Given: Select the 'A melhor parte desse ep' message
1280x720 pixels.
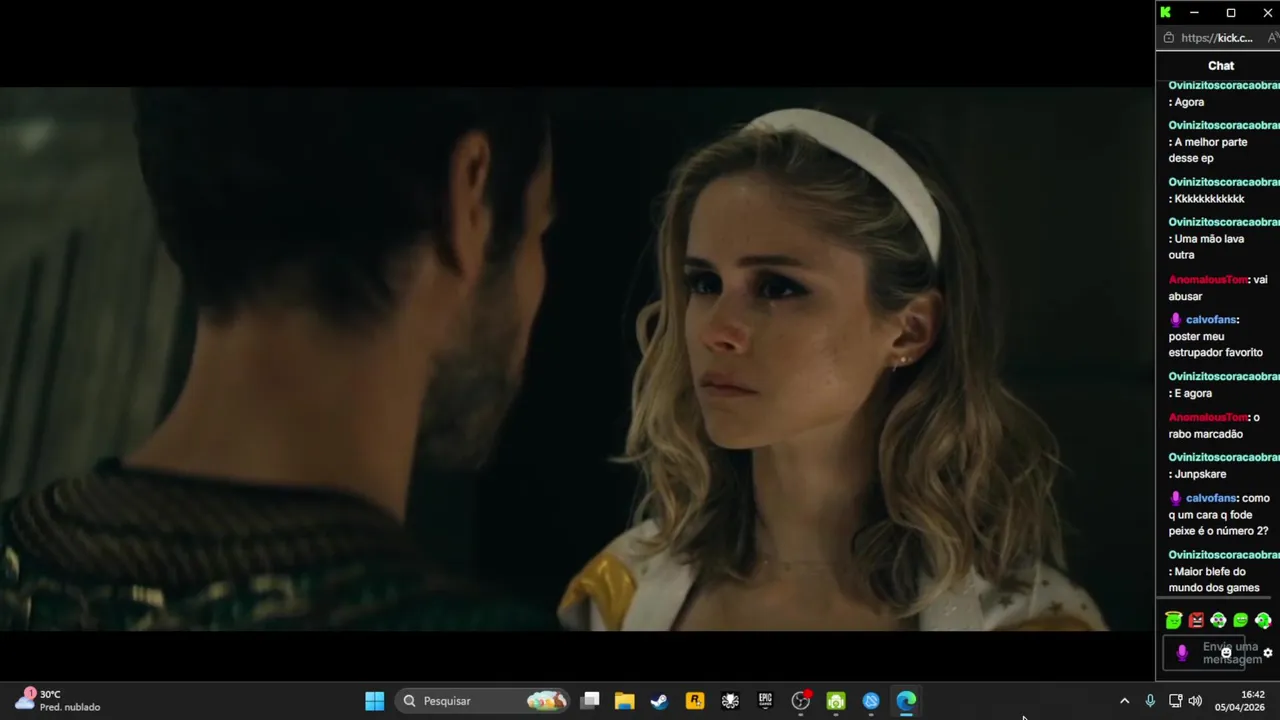Looking at the screenshot, I should click(x=1208, y=150).
